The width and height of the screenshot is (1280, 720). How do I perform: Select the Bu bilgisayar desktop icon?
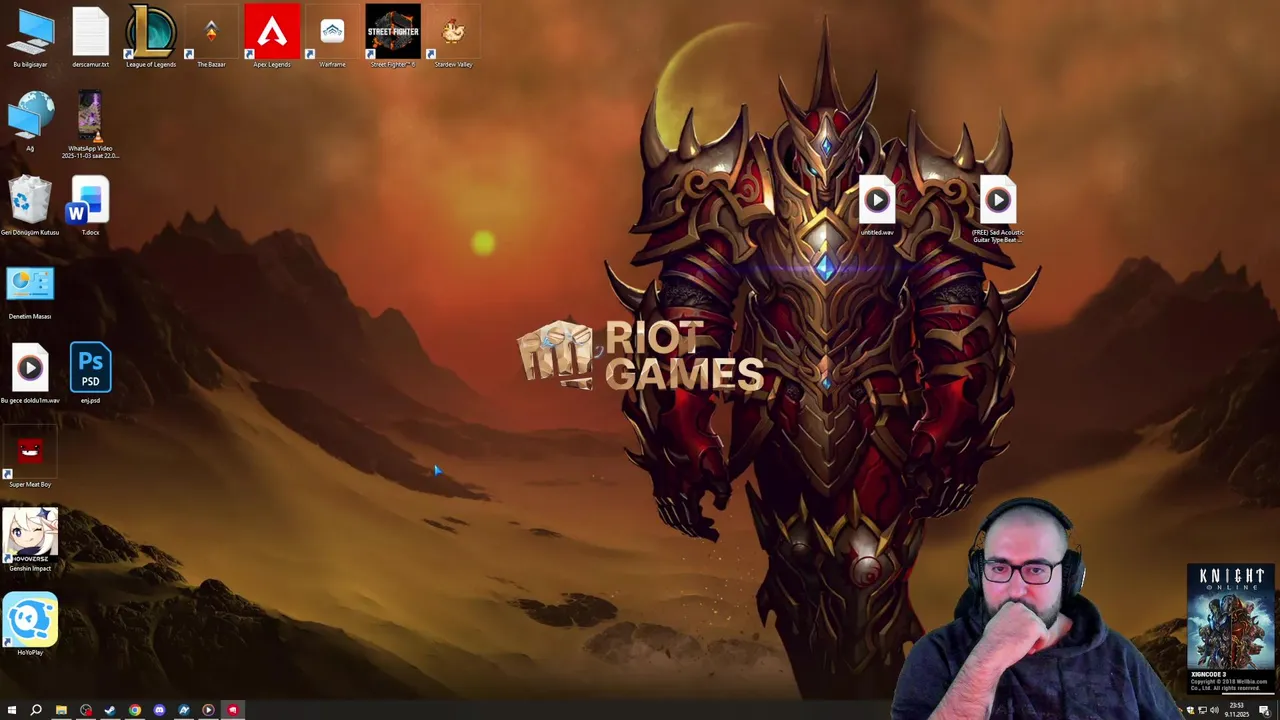(x=30, y=38)
